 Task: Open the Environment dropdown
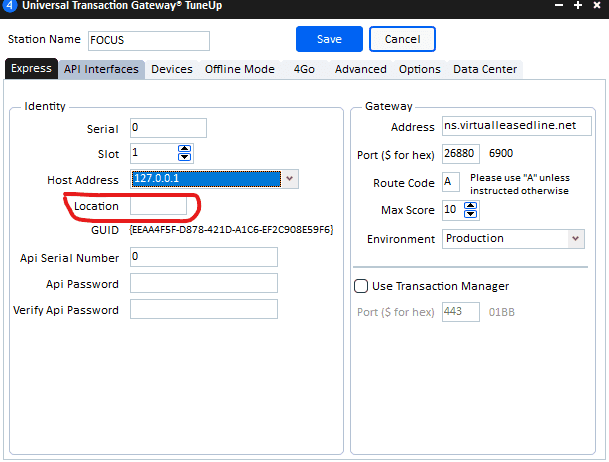click(575, 239)
